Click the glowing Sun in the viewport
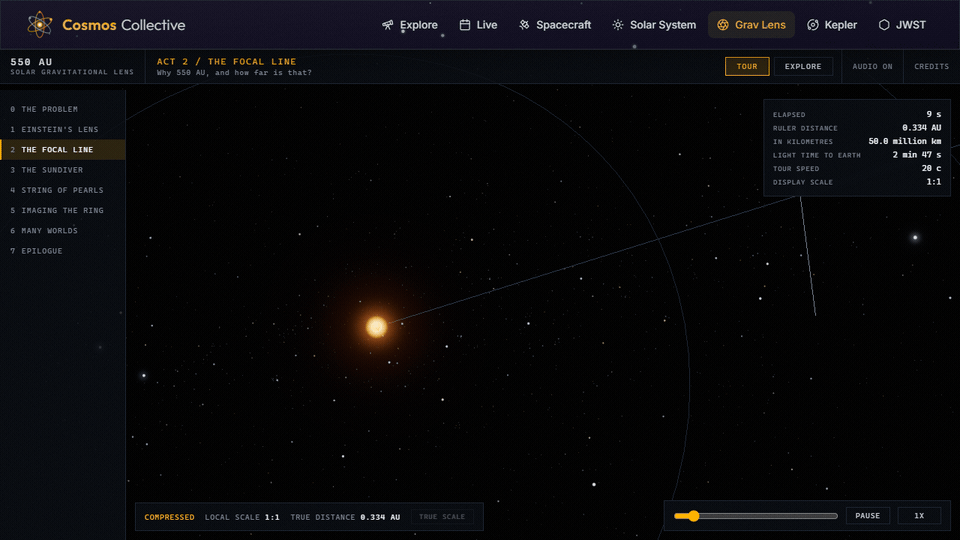960x540 pixels. click(377, 326)
